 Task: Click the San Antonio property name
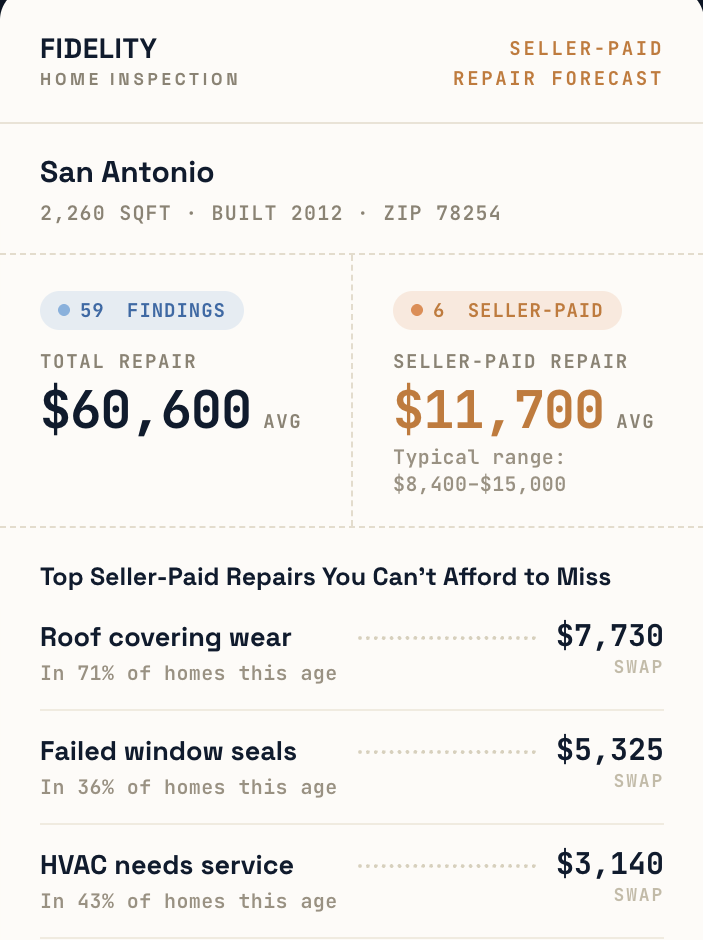click(127, 172)
